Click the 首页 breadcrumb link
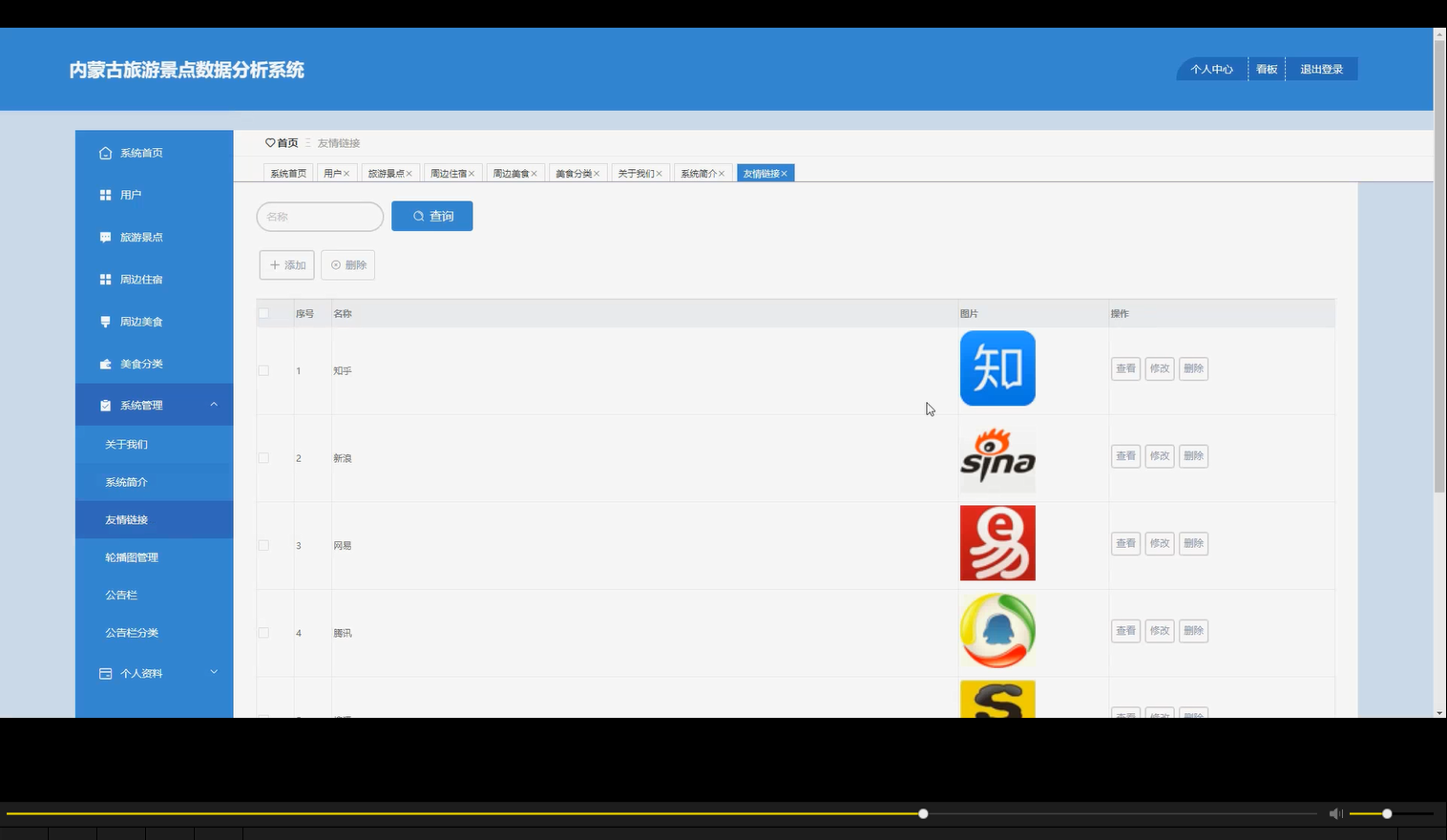The width and height of the screenshot is (1447, 840). pyautogui.click(x=287, y=143)
